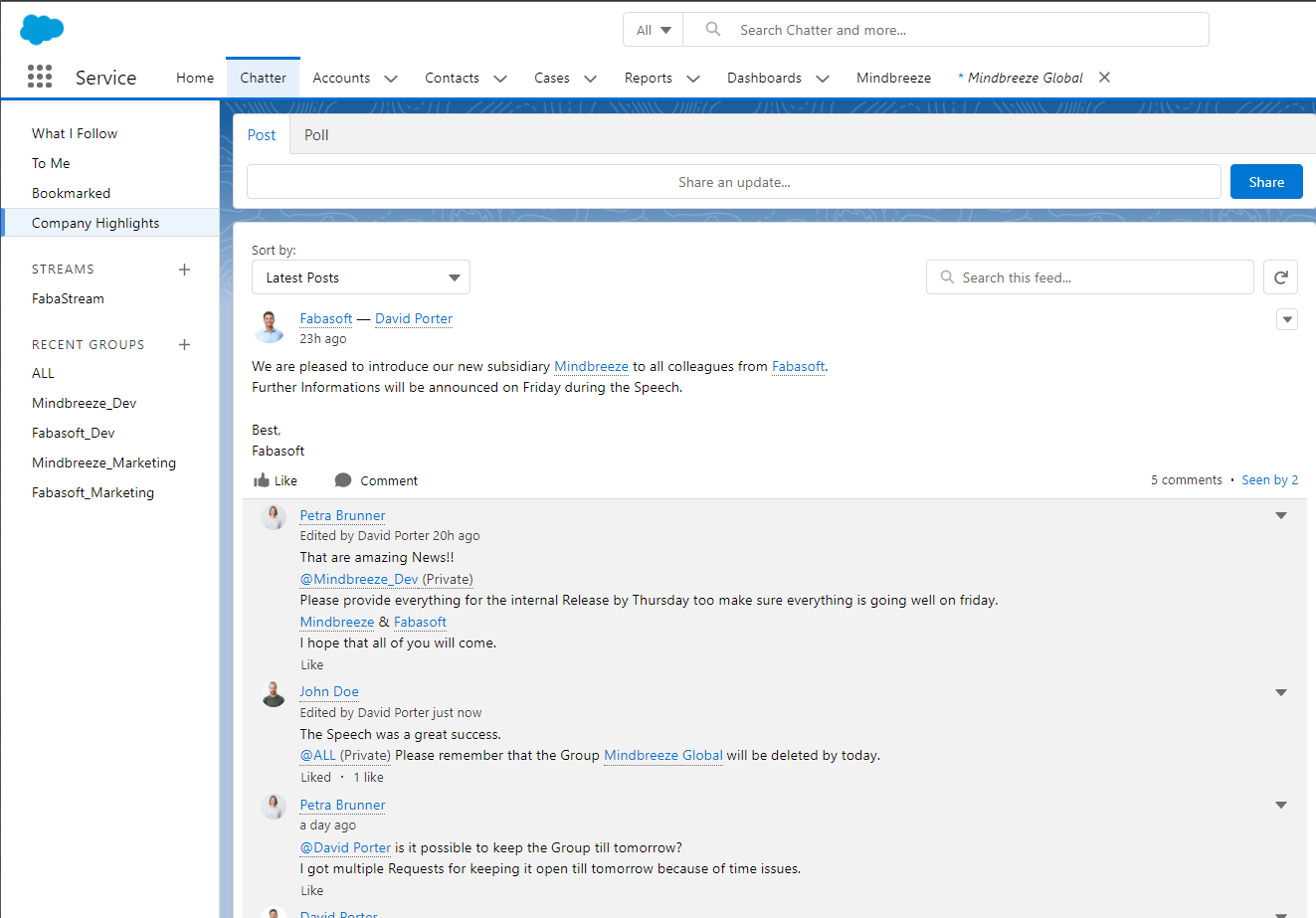This screenshot has width=1316, height=918.
Task: Open the actions menu for John Doe's comment
Action: tap(1281, 692)
